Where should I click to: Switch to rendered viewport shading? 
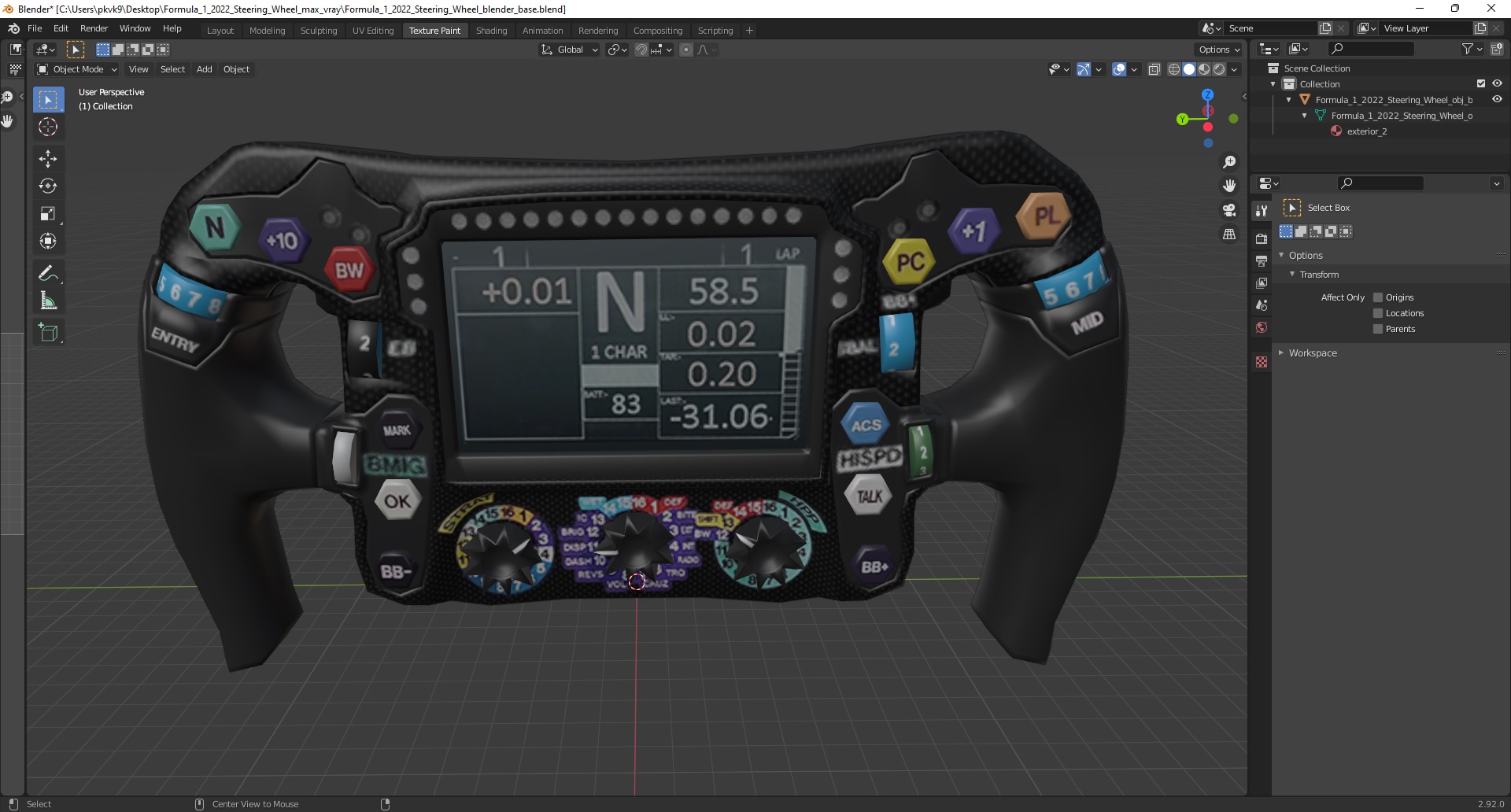click(1219, 69)
